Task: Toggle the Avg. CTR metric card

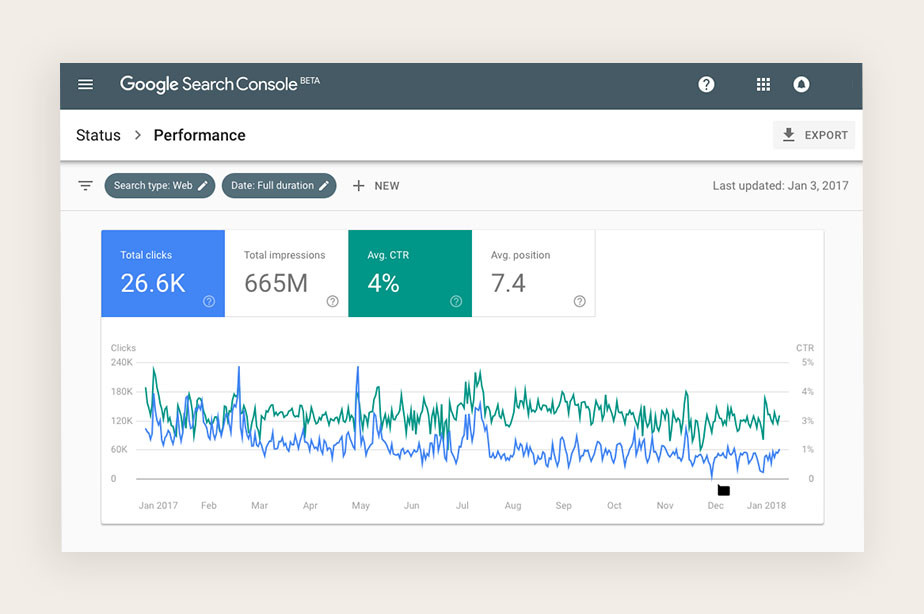Action: point(410,273)
